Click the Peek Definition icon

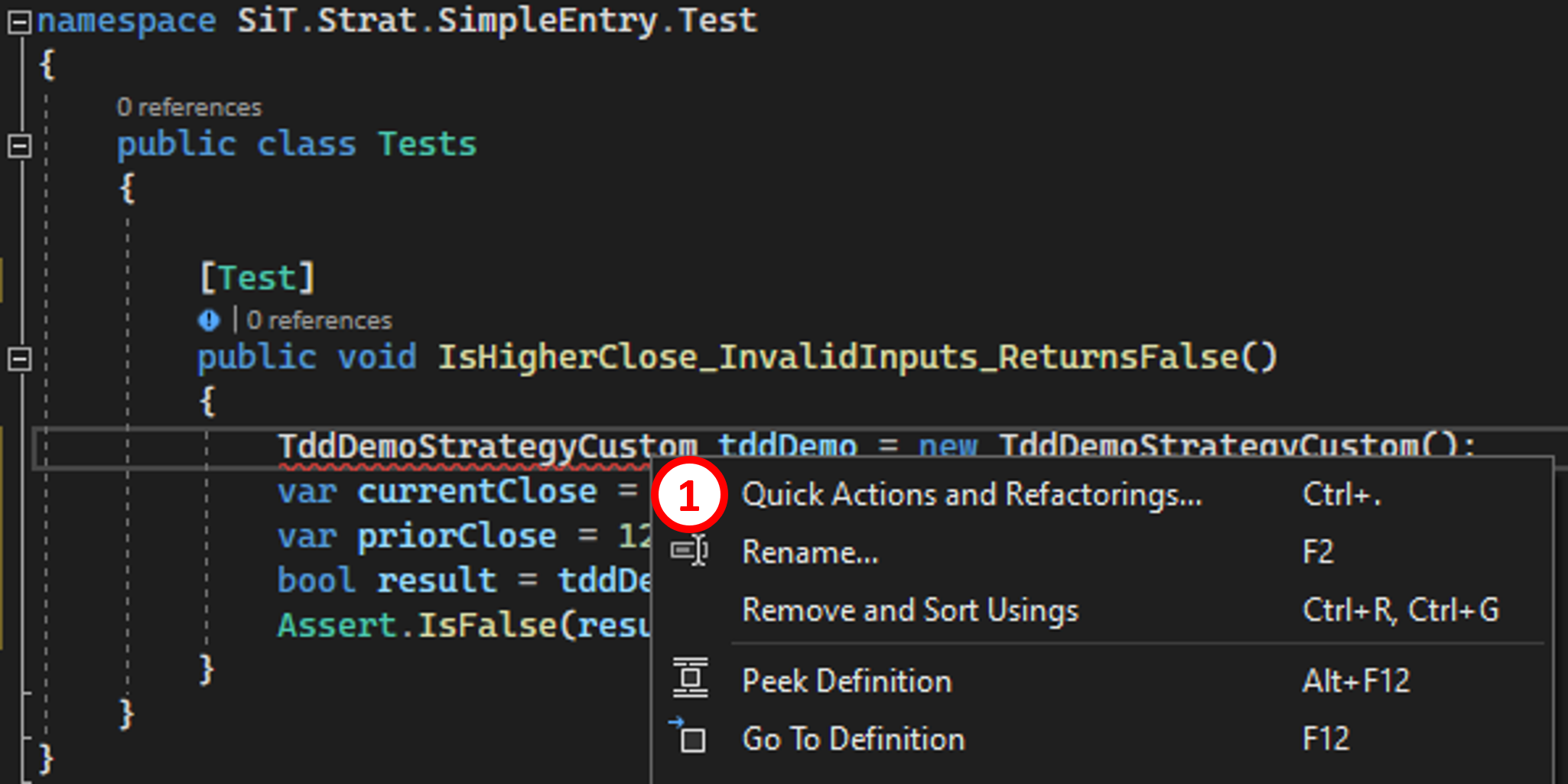(x=690, y=678)
